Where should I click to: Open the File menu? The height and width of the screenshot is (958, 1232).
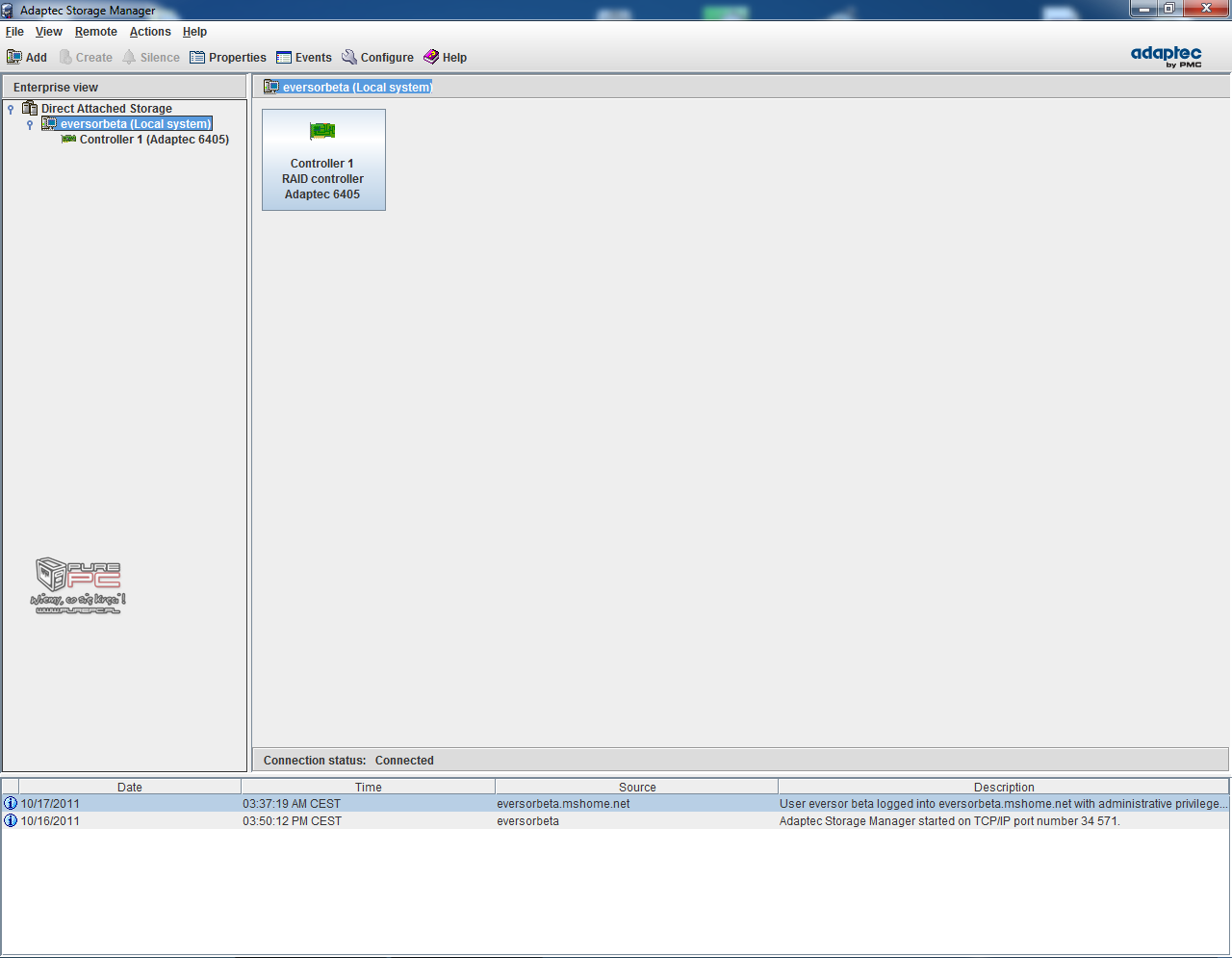click(14, 32)
